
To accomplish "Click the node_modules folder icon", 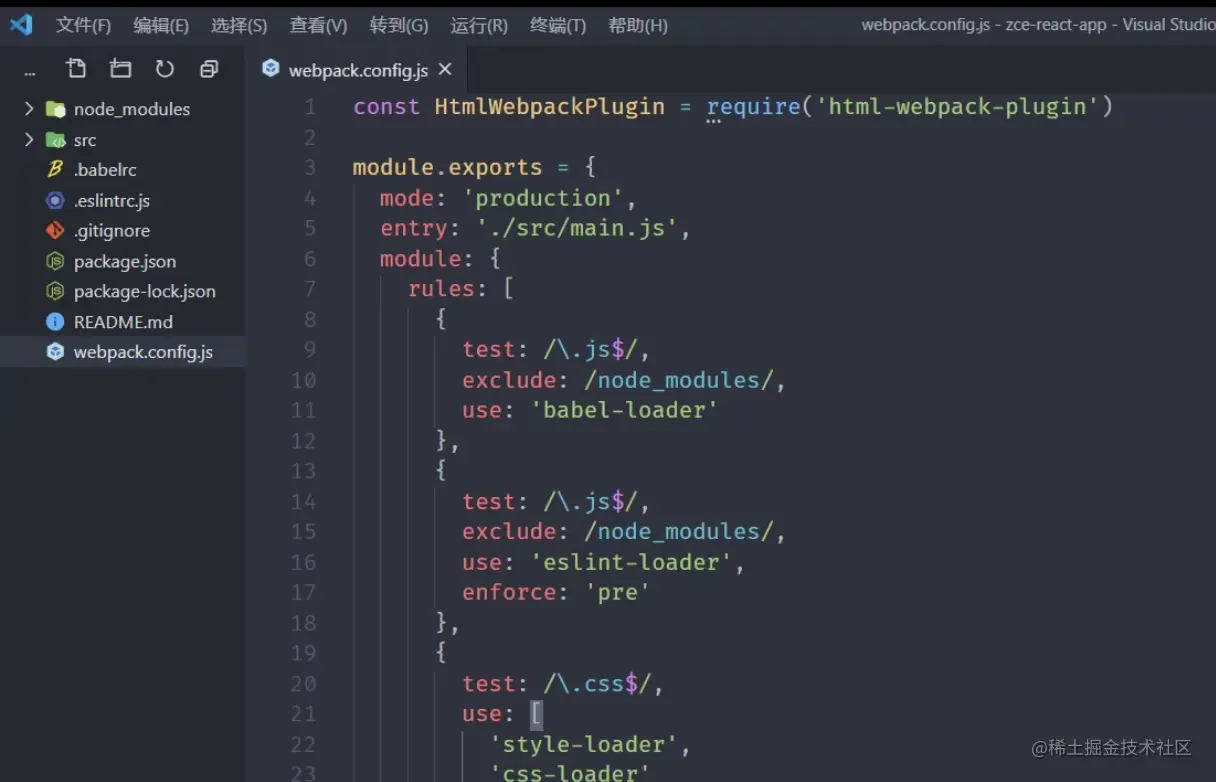I will coord(56,109).
